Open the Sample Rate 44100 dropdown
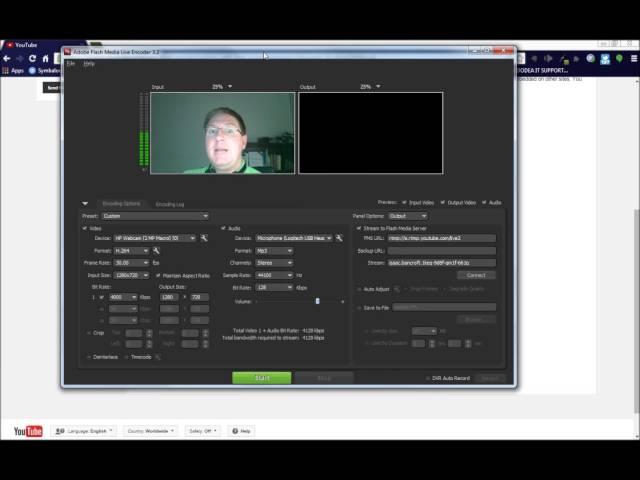Screen dimensions: 640x480 point(274,276)
